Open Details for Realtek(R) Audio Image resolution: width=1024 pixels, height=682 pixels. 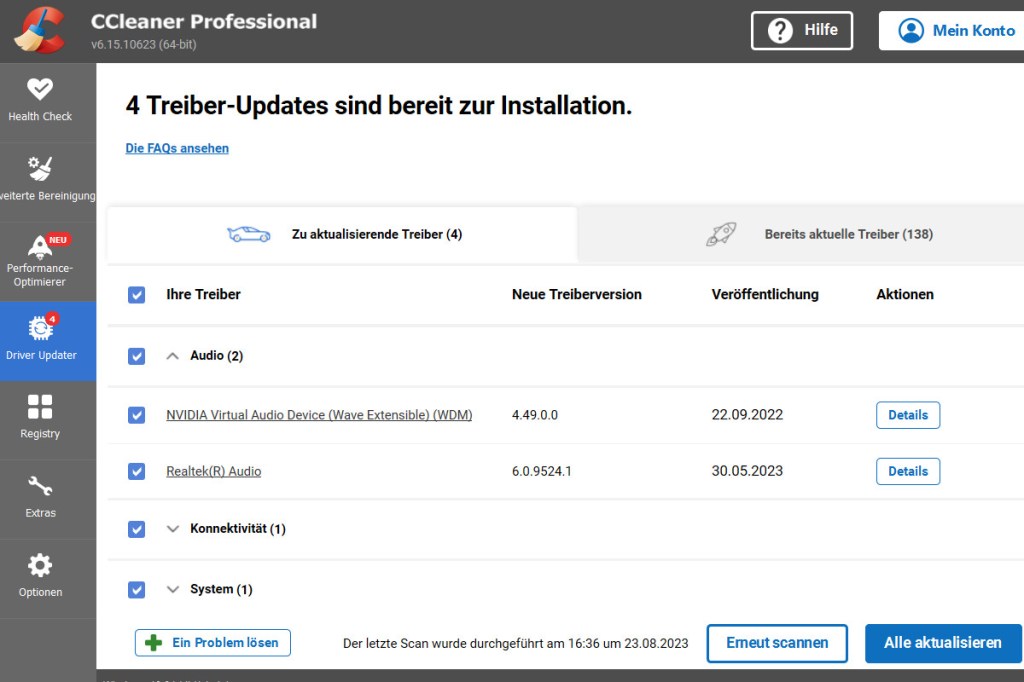(908, 471)
